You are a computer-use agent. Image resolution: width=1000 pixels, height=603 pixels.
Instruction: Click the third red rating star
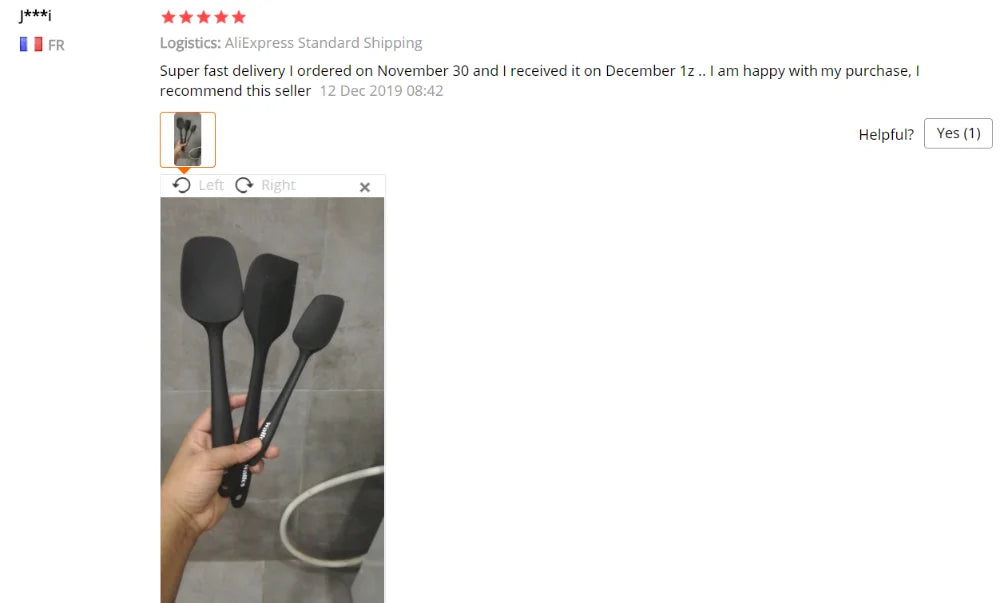point(203,17)
